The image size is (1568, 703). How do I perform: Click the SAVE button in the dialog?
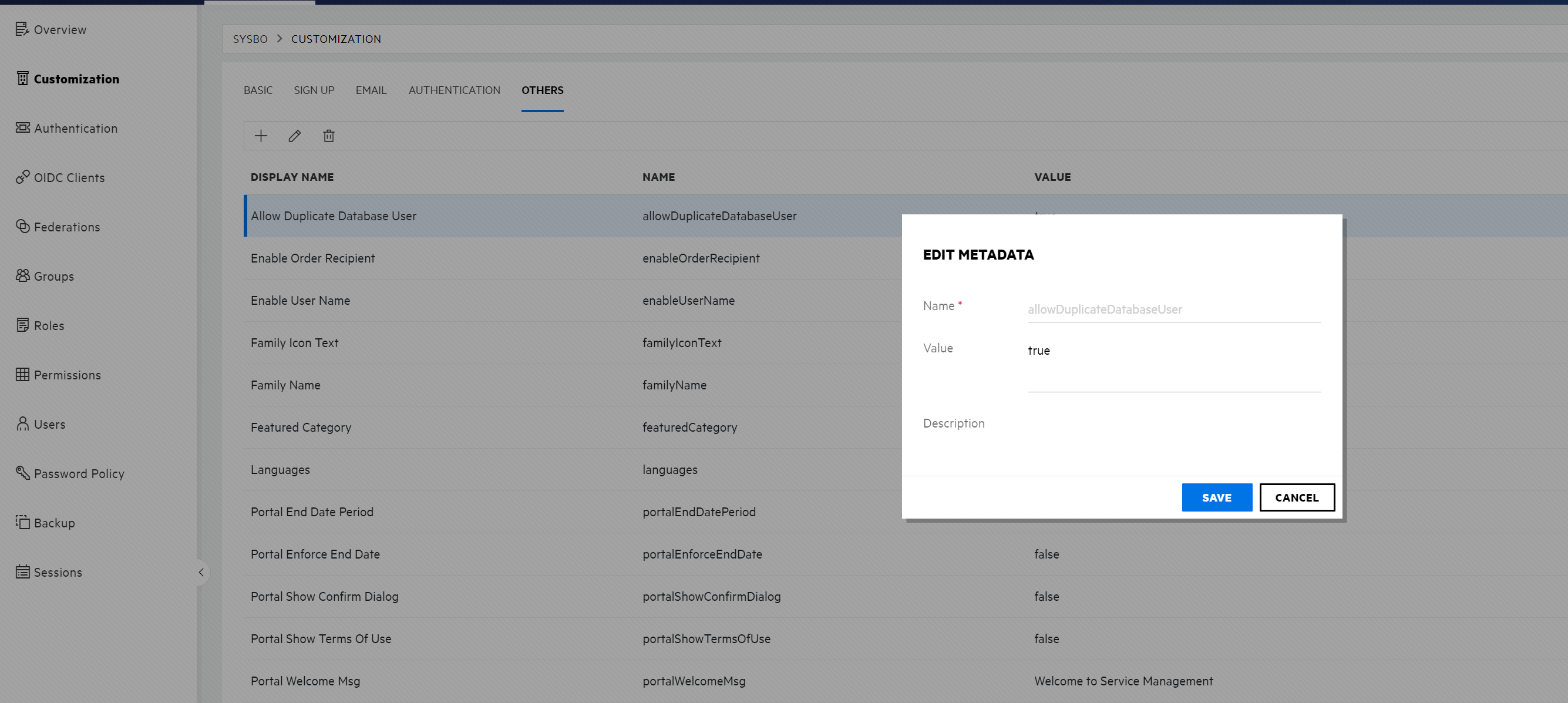tap(1217, 497)
